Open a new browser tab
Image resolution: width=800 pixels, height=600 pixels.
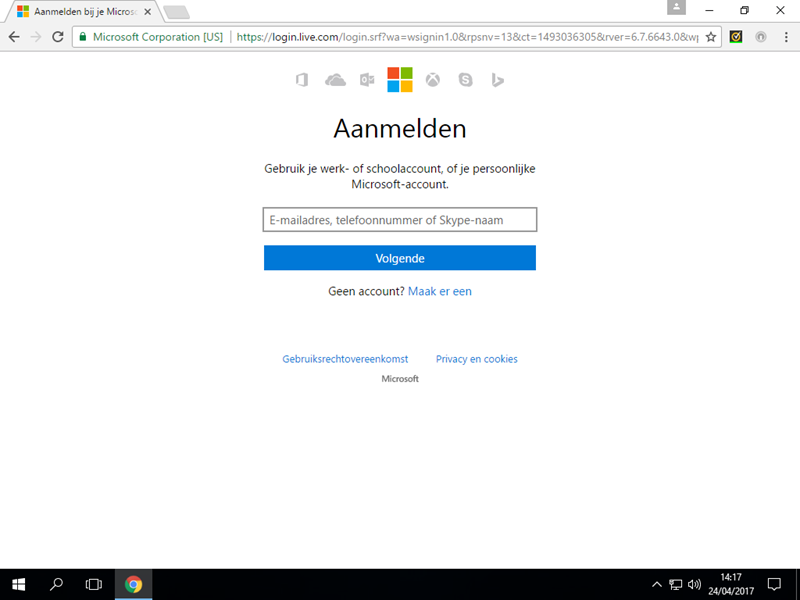(177, 12)
